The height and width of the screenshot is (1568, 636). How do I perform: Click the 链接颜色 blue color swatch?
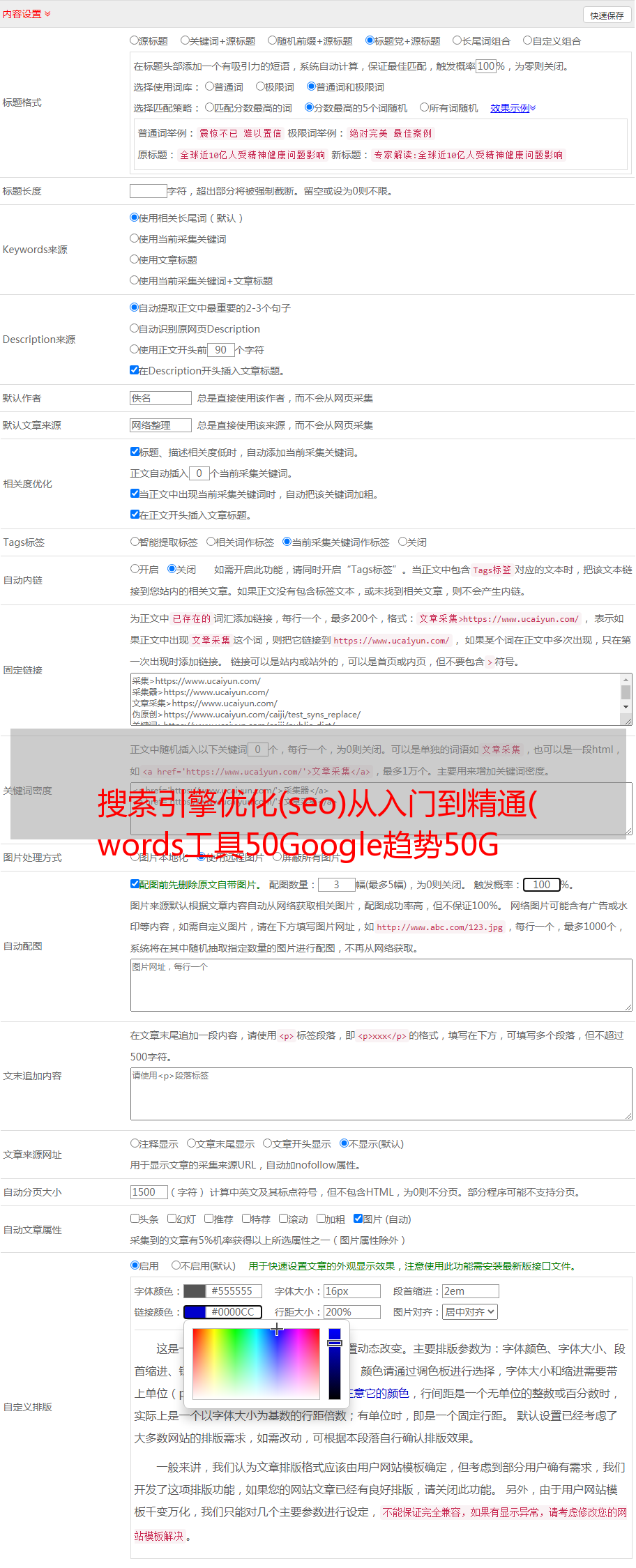coord(195,1312)
